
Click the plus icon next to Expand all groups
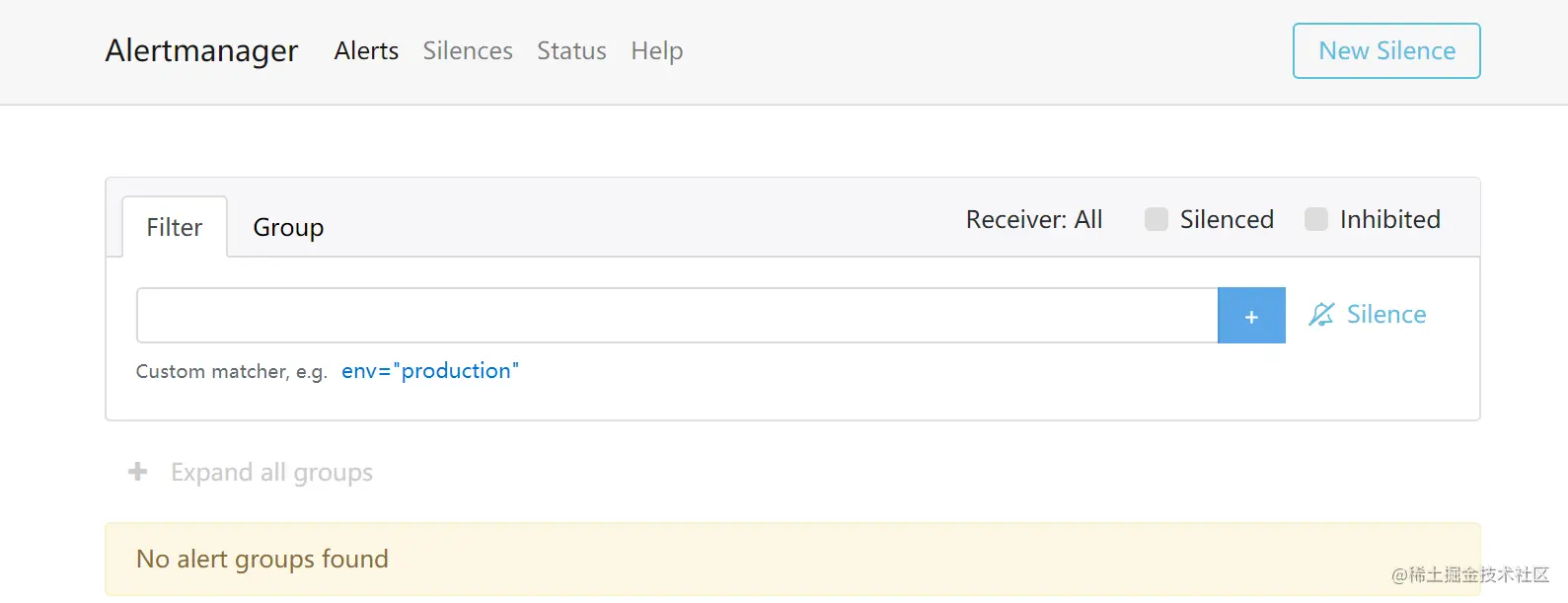coord(138,472)
